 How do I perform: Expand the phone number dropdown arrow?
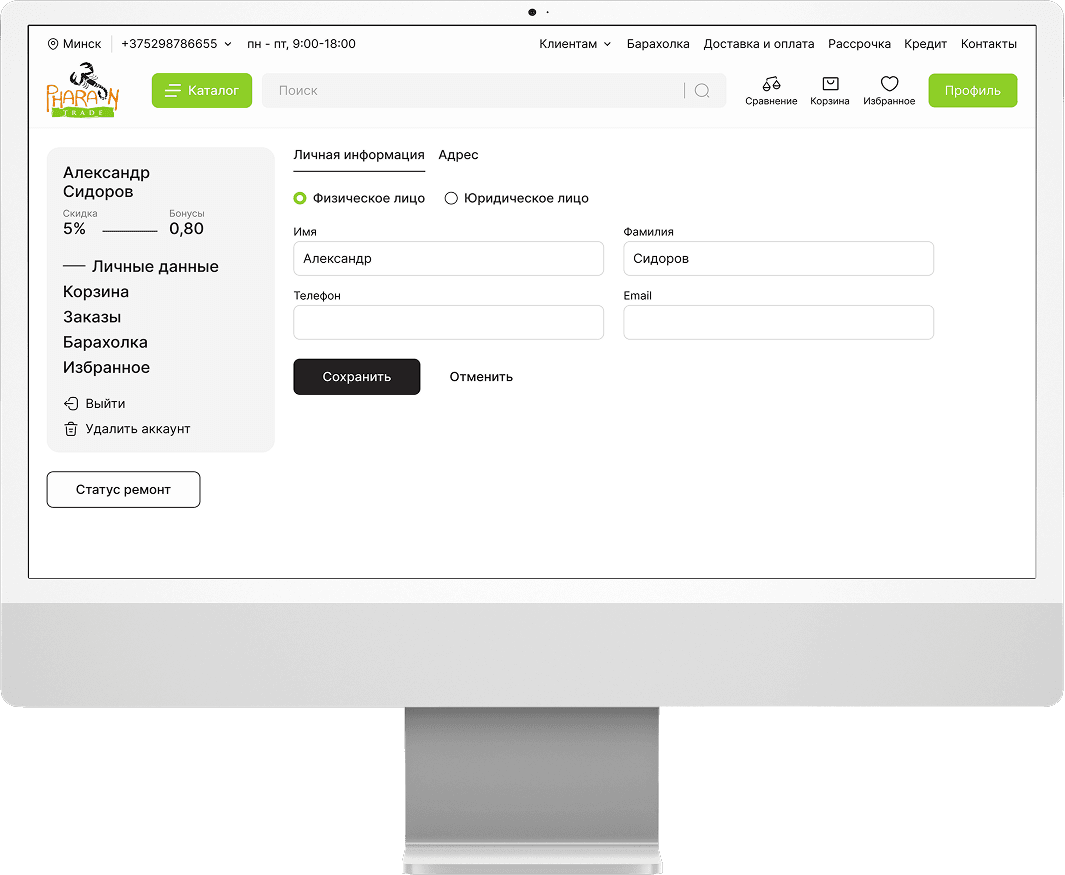(228, 44)
